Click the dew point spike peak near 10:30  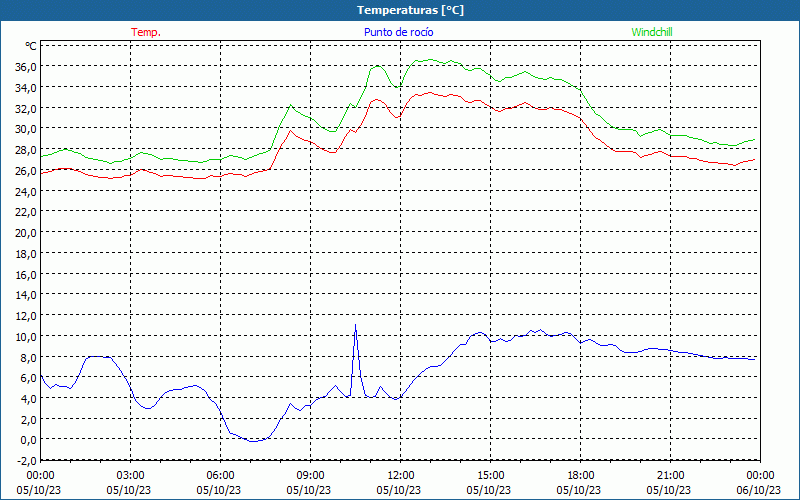click(x=355, y=325)
